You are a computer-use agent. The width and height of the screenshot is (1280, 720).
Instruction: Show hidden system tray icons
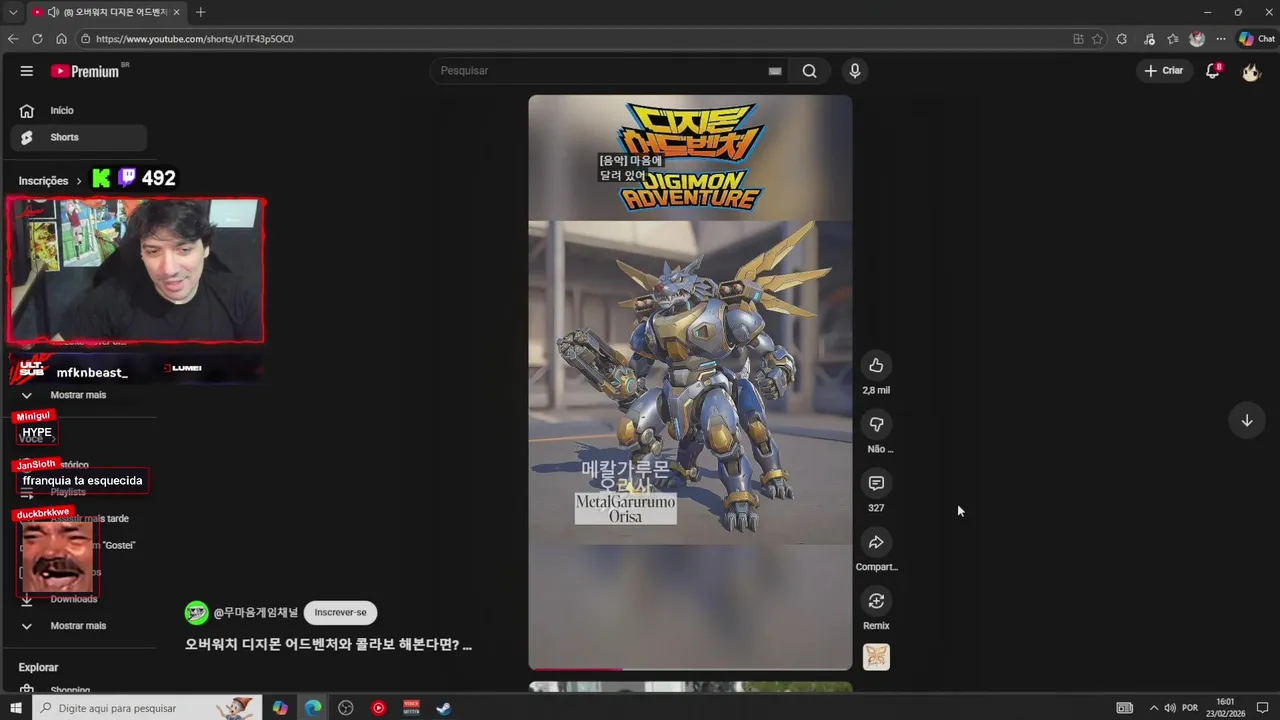[x=1153, y=708]
